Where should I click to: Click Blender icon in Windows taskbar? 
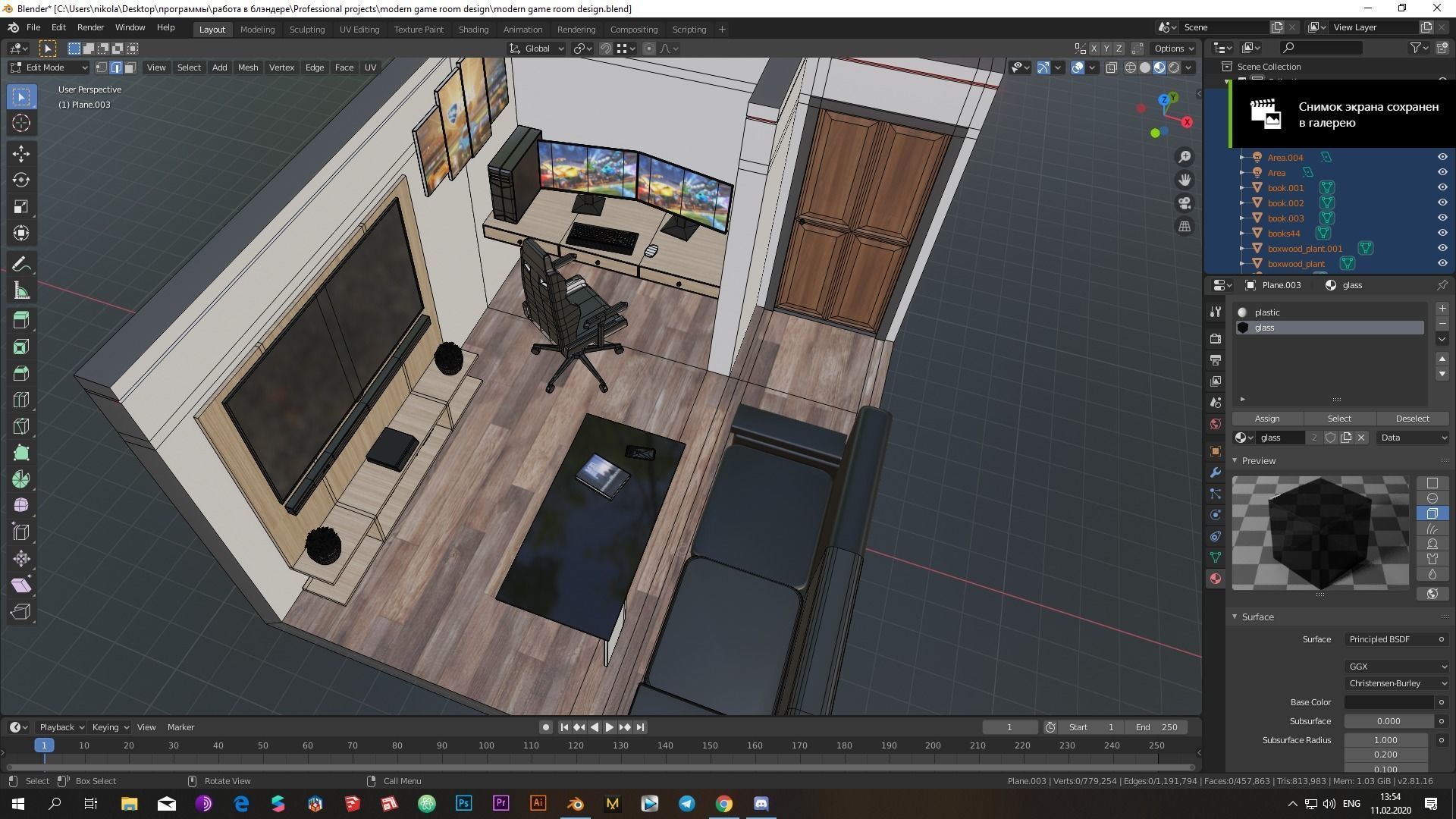(x=575, y=804)
